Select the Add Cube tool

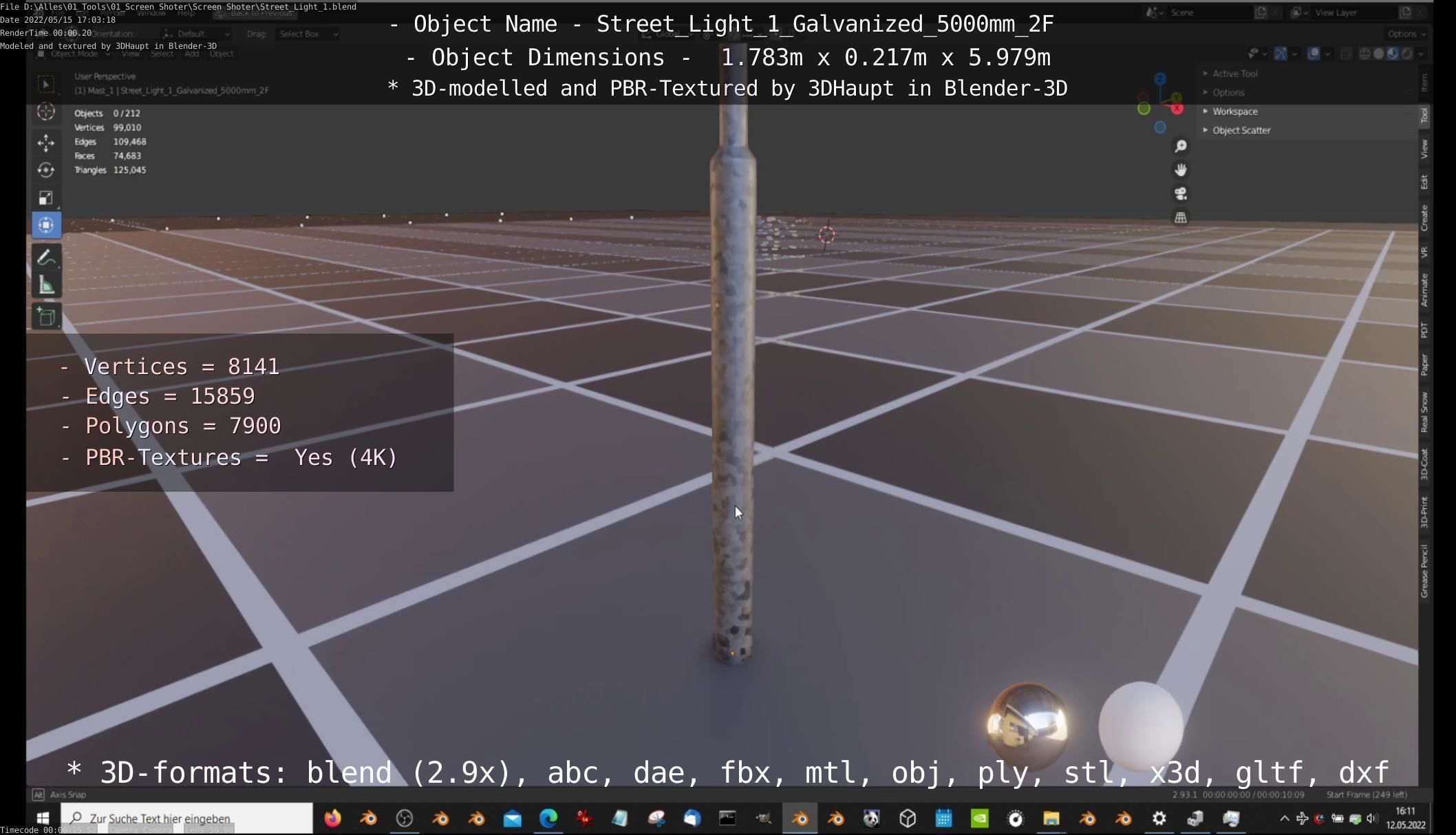pos(46,317)
